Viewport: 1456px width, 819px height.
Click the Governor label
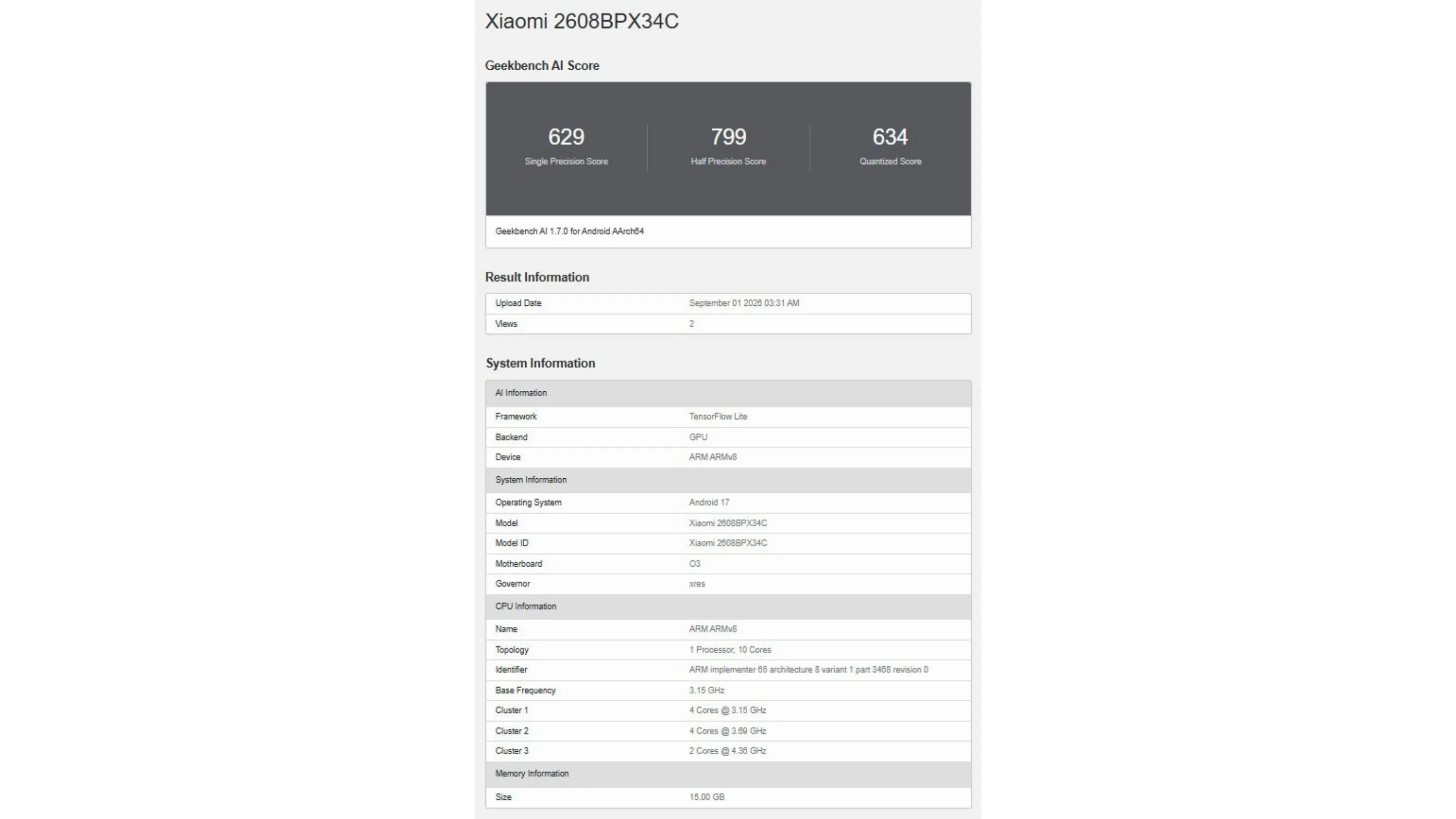(x=513, y=584)
